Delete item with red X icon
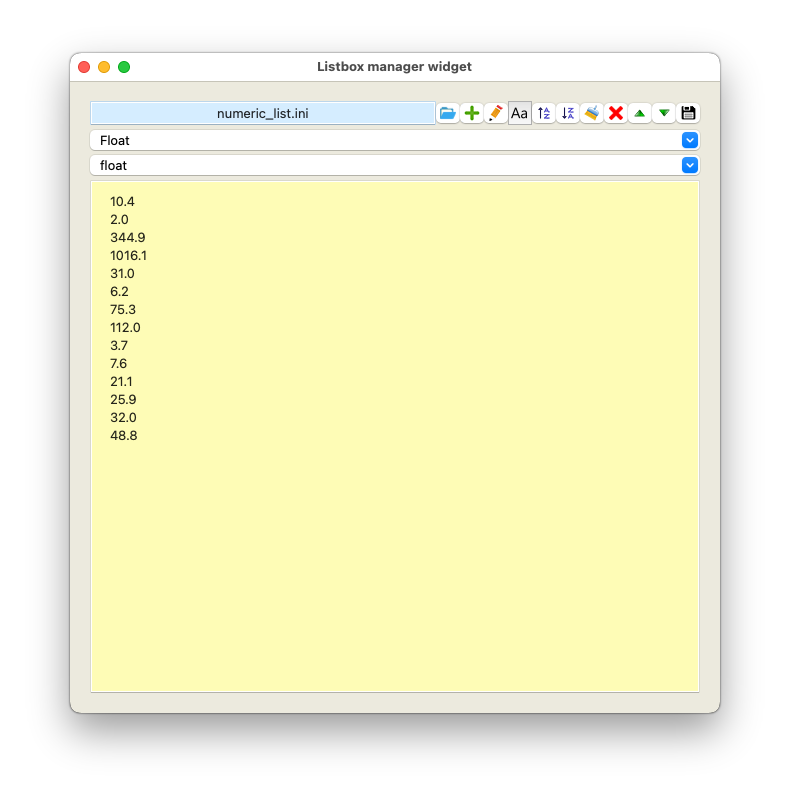802x804 pixels. pos(616,113)
